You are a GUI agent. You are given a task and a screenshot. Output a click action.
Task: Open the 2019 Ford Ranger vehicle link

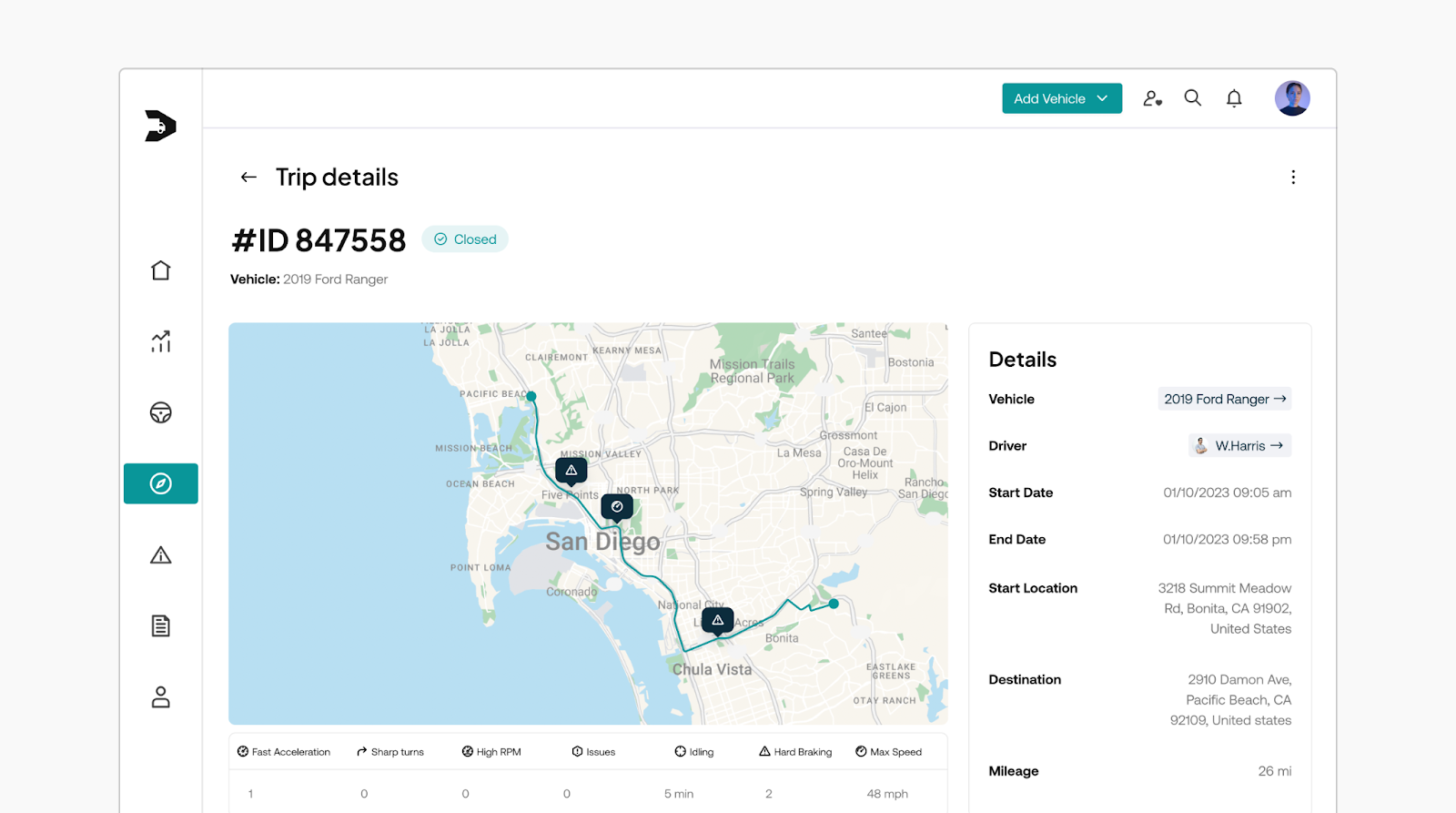[1225, 399]
